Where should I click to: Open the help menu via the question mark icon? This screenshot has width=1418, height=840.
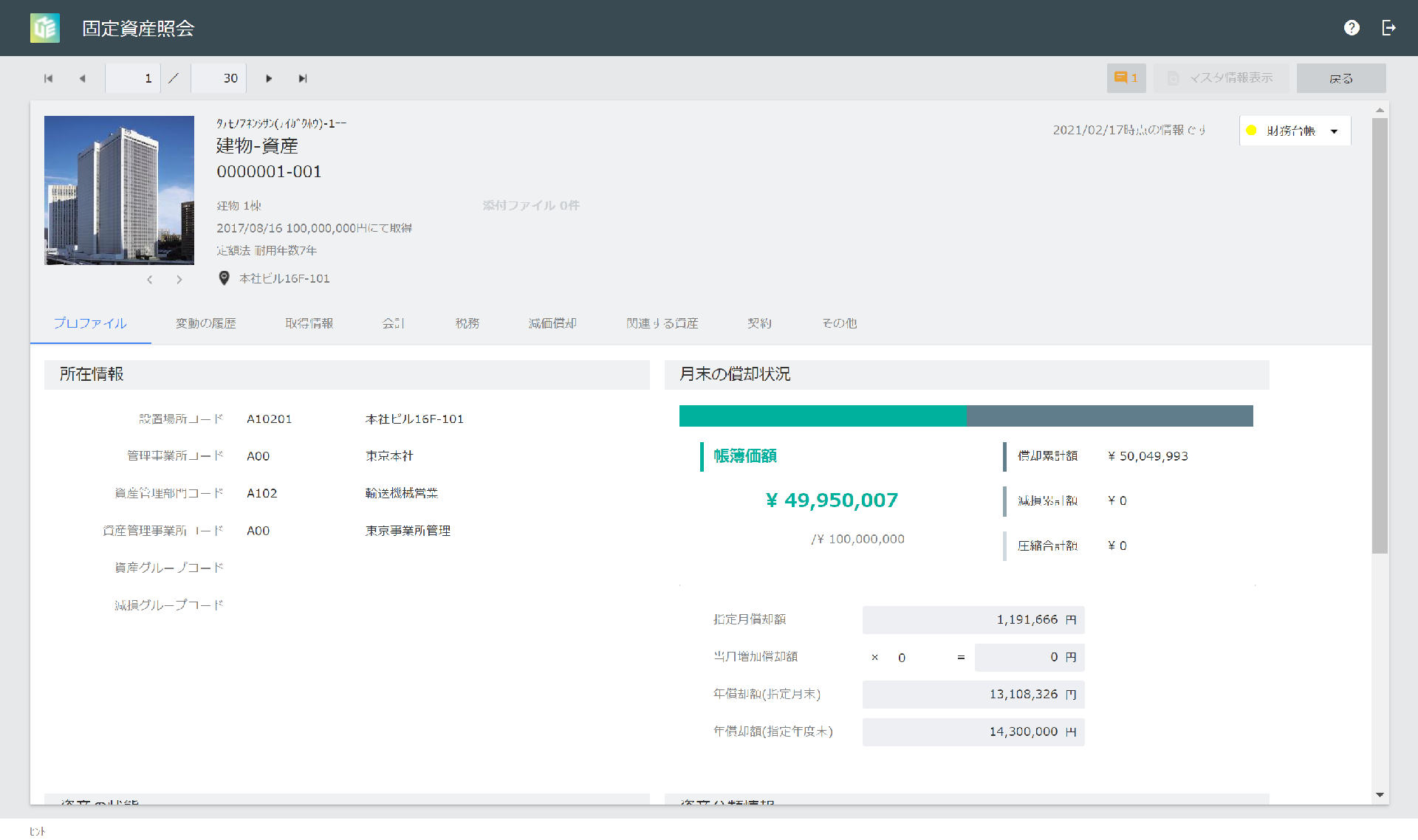tap(1352, 27)
